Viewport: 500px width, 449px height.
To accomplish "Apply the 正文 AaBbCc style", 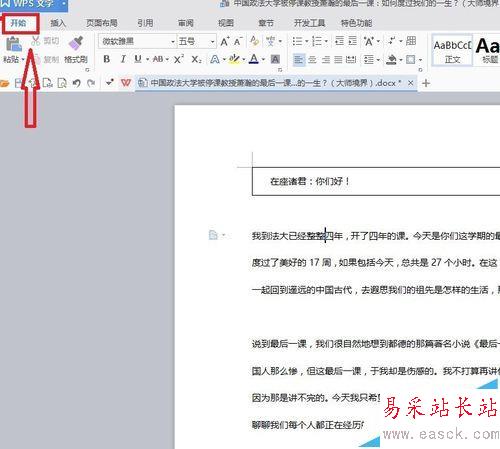I will 452,51.
